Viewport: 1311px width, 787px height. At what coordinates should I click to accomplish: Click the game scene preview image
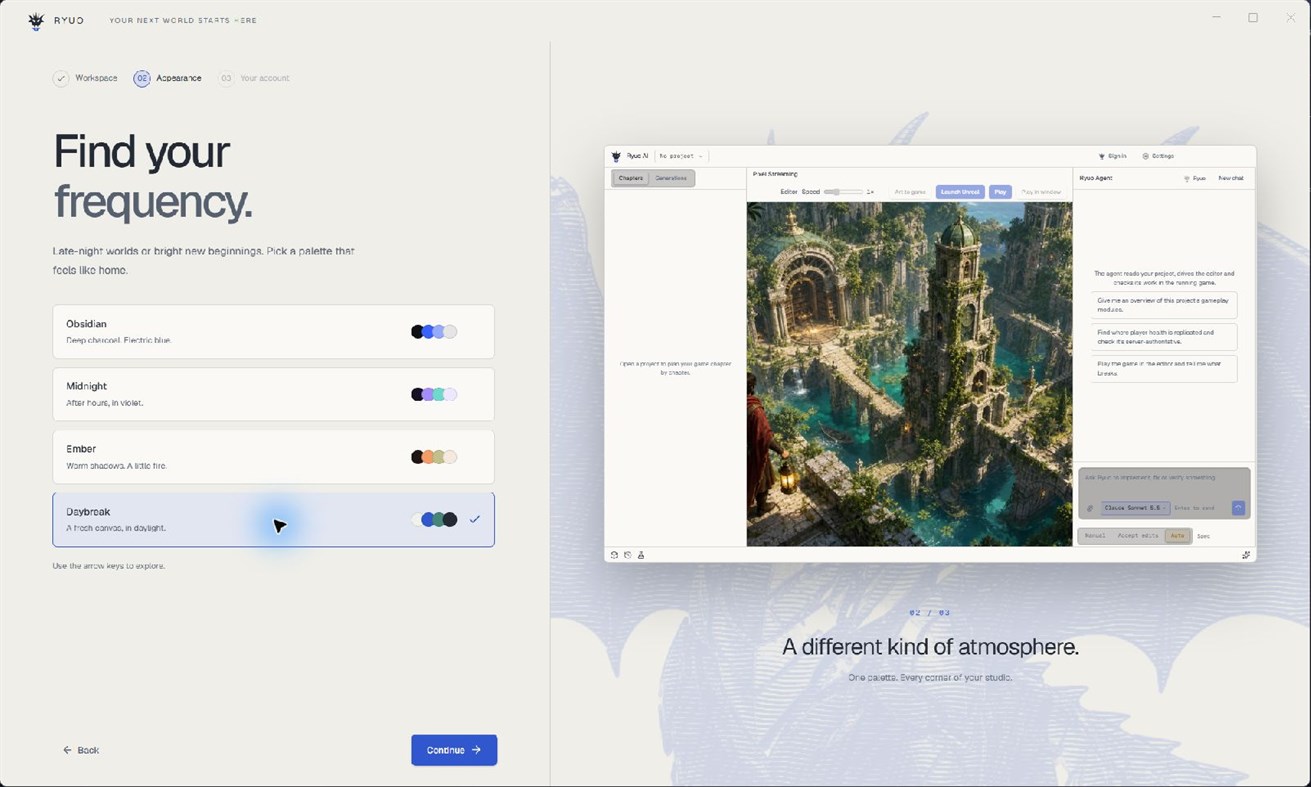pos(909,374)
